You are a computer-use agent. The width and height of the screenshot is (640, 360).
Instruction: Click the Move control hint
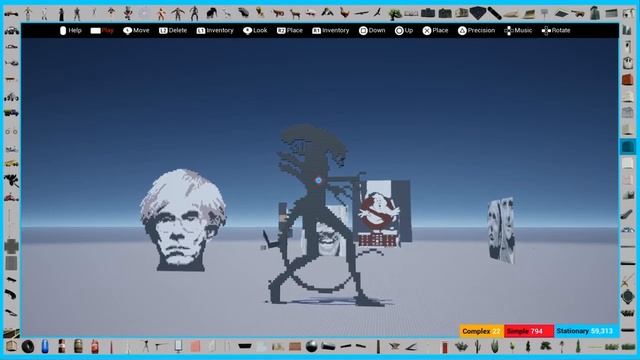(136, 31)
